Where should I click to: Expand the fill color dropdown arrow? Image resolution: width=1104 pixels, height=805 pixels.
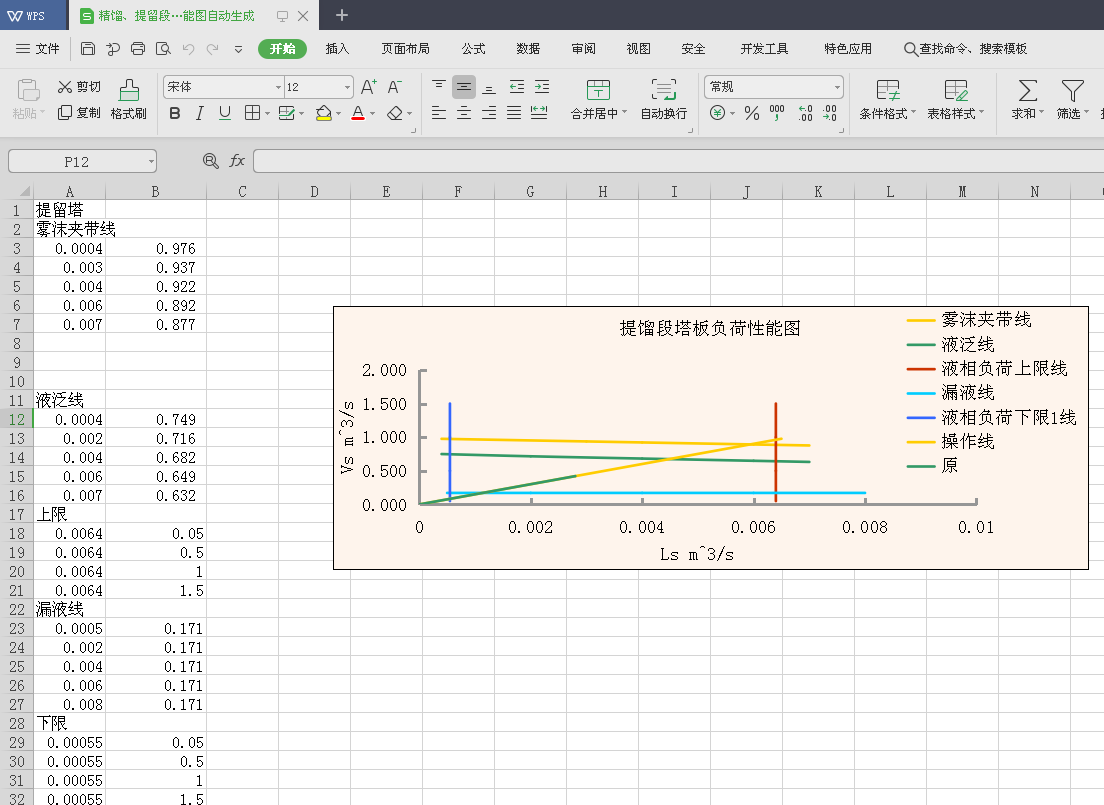tap(338, 113)
